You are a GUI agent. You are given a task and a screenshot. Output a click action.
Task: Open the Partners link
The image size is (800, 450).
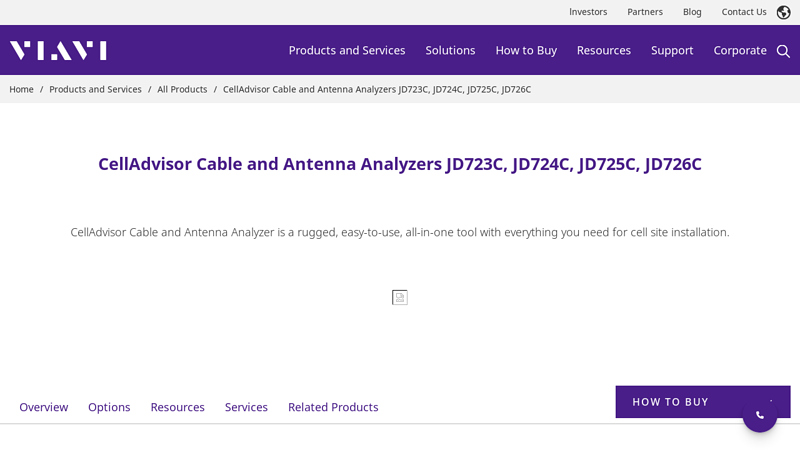coord(645,12)
